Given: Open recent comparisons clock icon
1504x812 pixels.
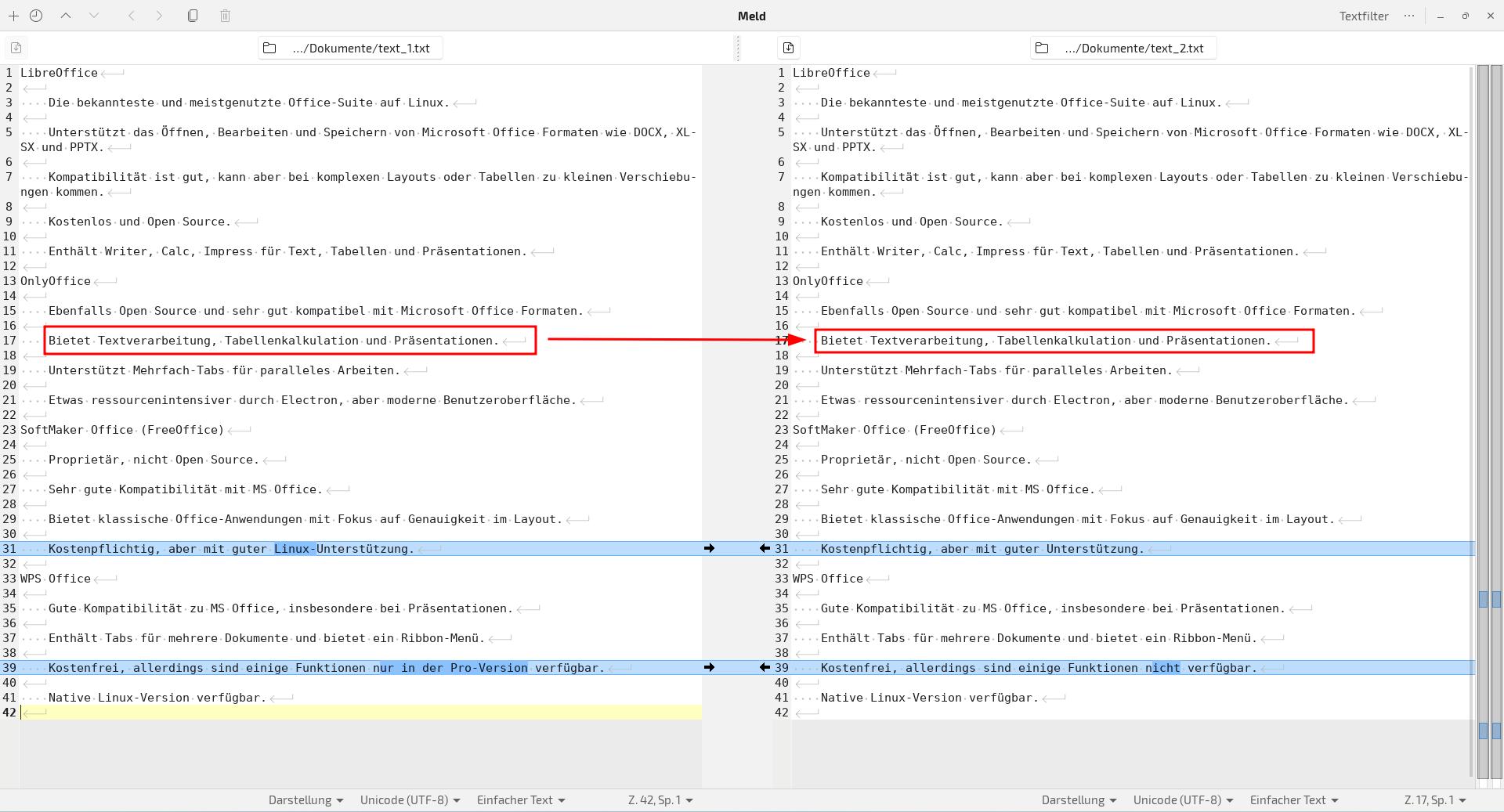Looking at the screenshot, I should [36, 16].
